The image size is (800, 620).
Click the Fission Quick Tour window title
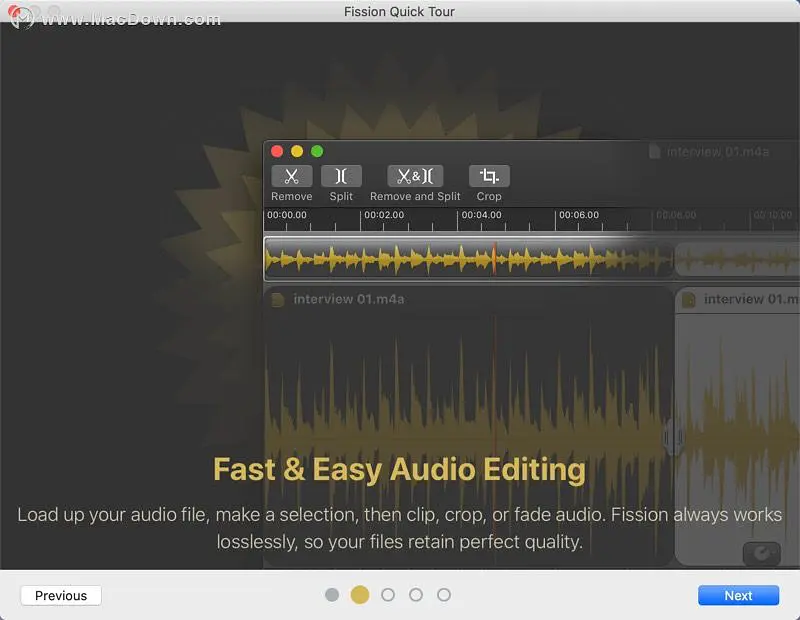tap(399, 12)
